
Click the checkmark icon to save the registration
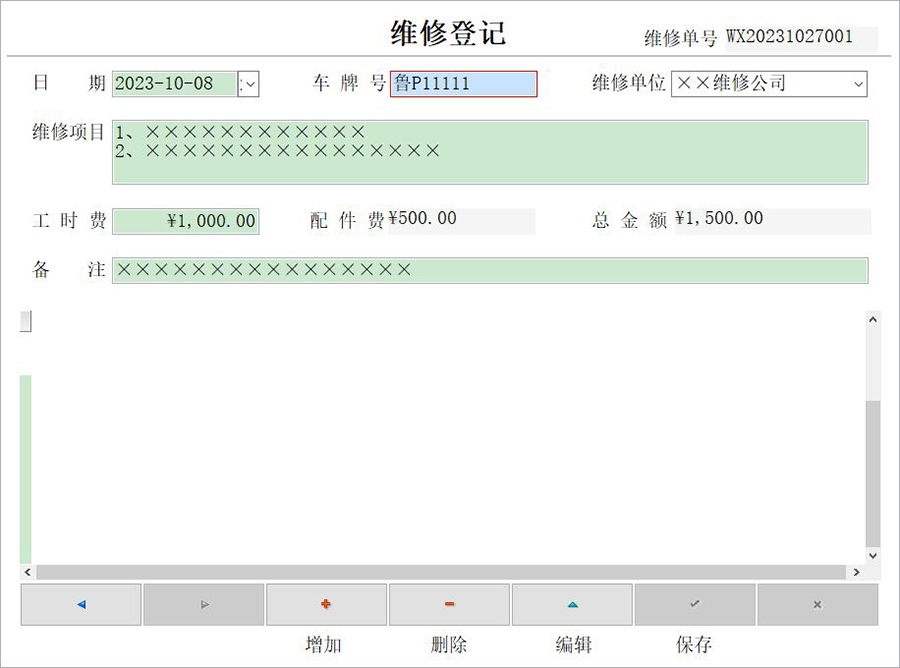pyautogui.click(x=694, y=604)
